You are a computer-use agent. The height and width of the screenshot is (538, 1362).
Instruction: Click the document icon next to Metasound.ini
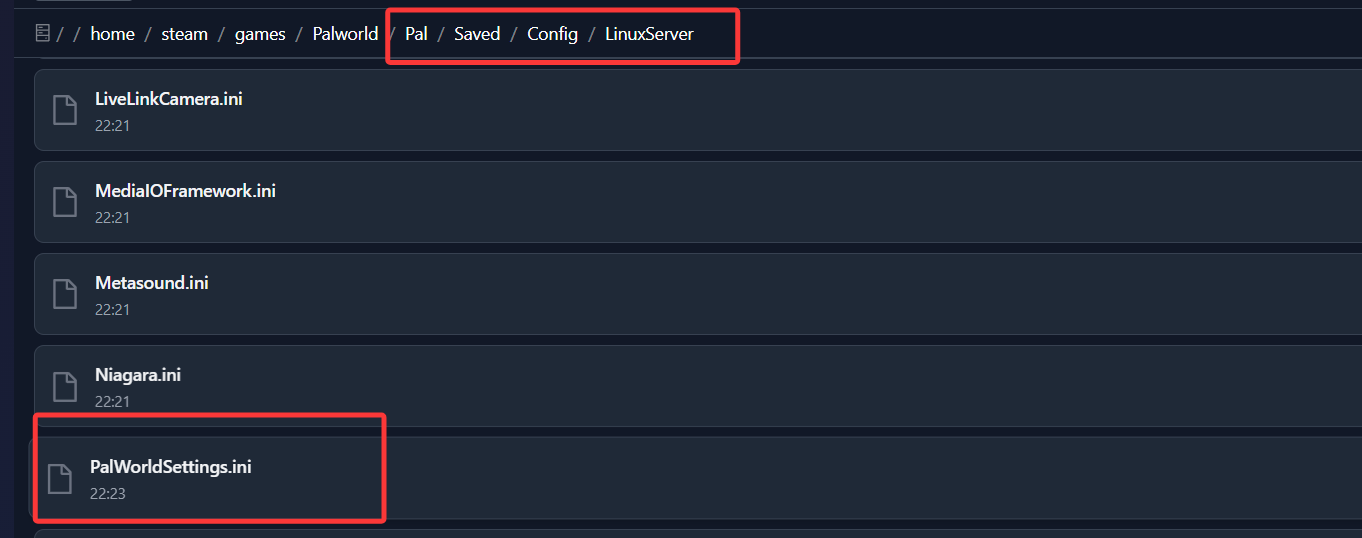tap(65, 294)
